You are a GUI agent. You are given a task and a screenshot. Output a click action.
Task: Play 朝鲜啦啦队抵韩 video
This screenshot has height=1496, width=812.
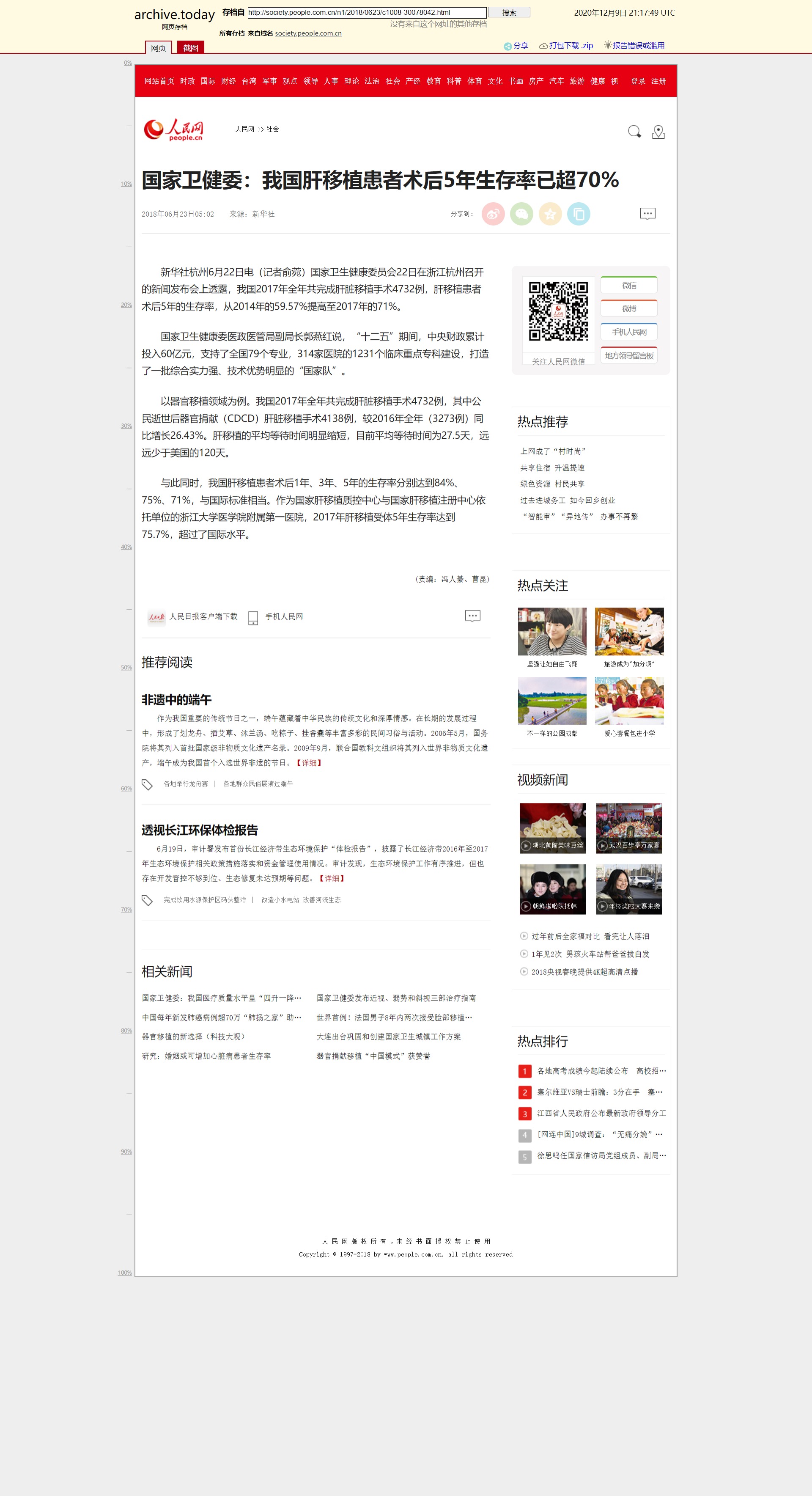pyautogui.click(x=553, y=888)
